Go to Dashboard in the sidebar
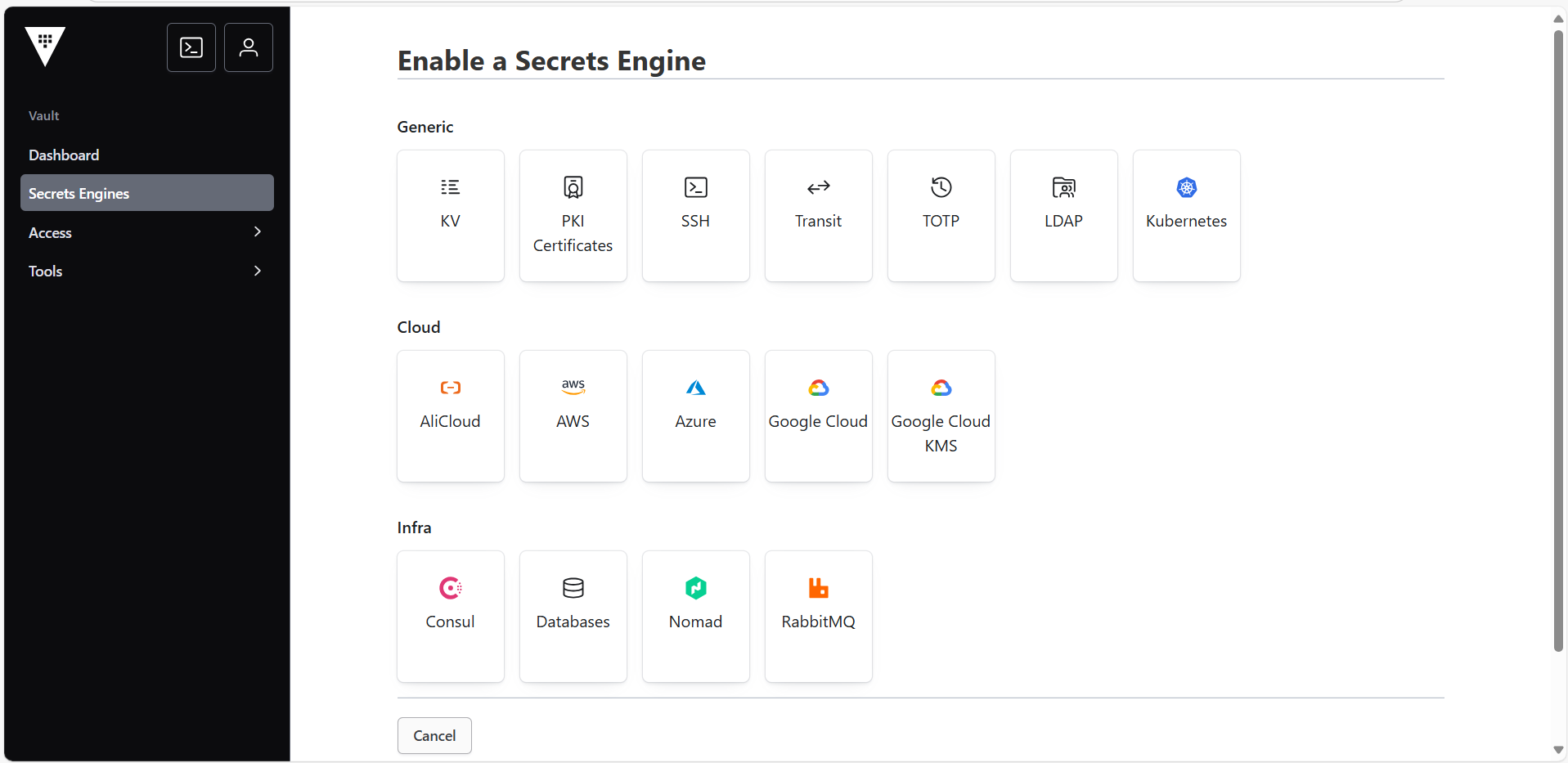1568x763 pixels. click(x=147, y=155)
